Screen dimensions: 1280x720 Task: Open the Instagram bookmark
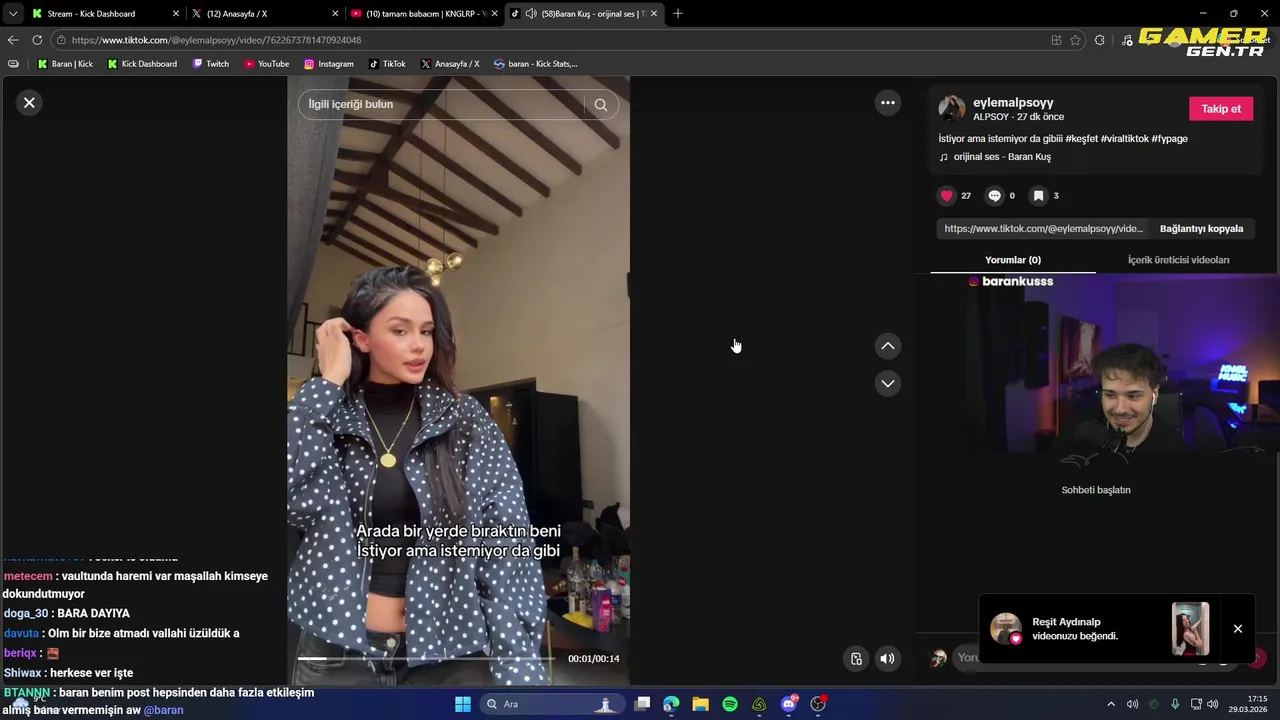pos(329,64)
